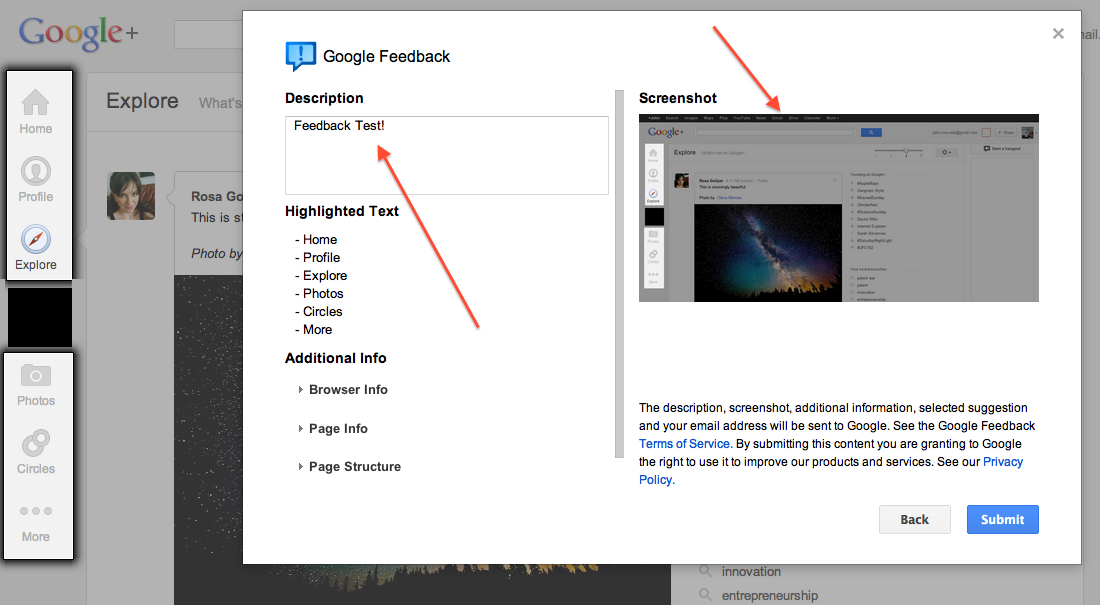Click the '- Home' highlighted text entry
Image resolution: width=1100 pixels, height=605 pixels.
316,239
